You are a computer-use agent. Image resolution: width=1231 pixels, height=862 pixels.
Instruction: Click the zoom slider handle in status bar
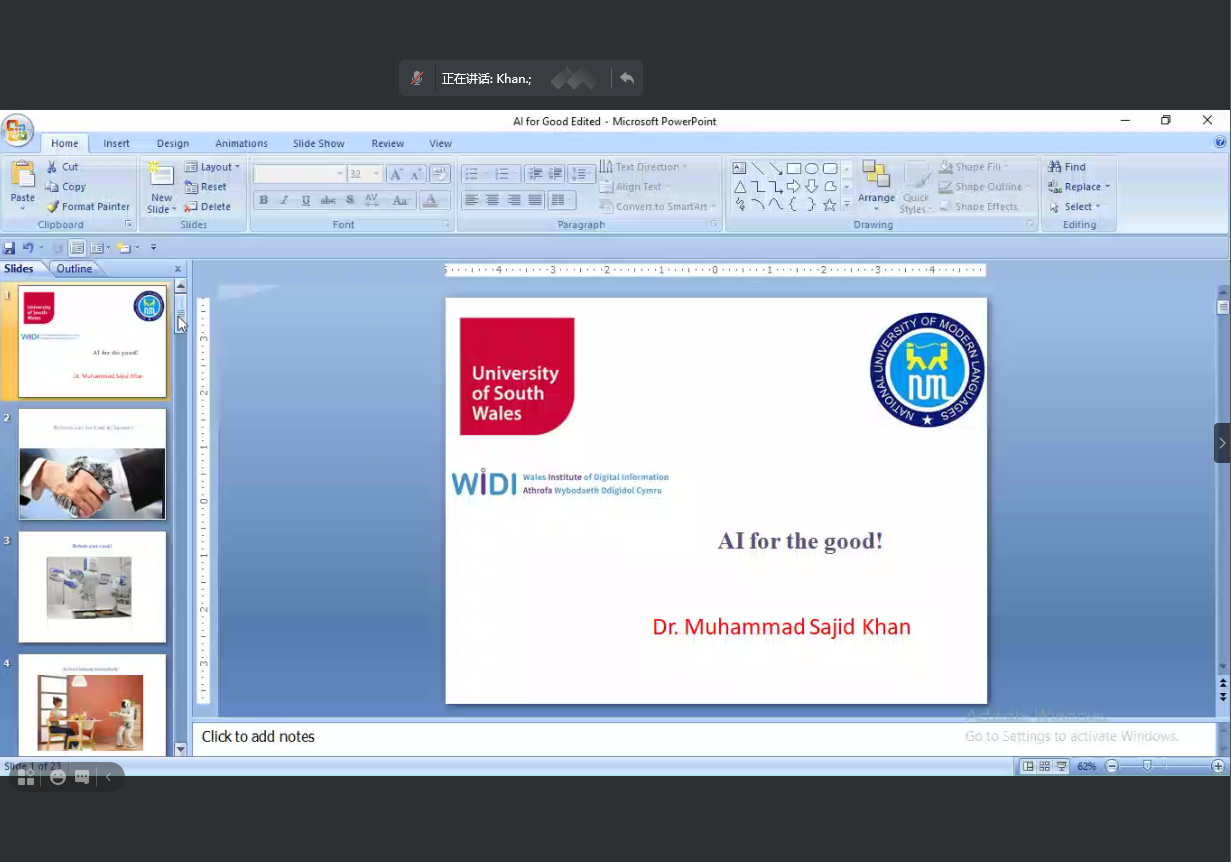click(x=1147, y=766)
